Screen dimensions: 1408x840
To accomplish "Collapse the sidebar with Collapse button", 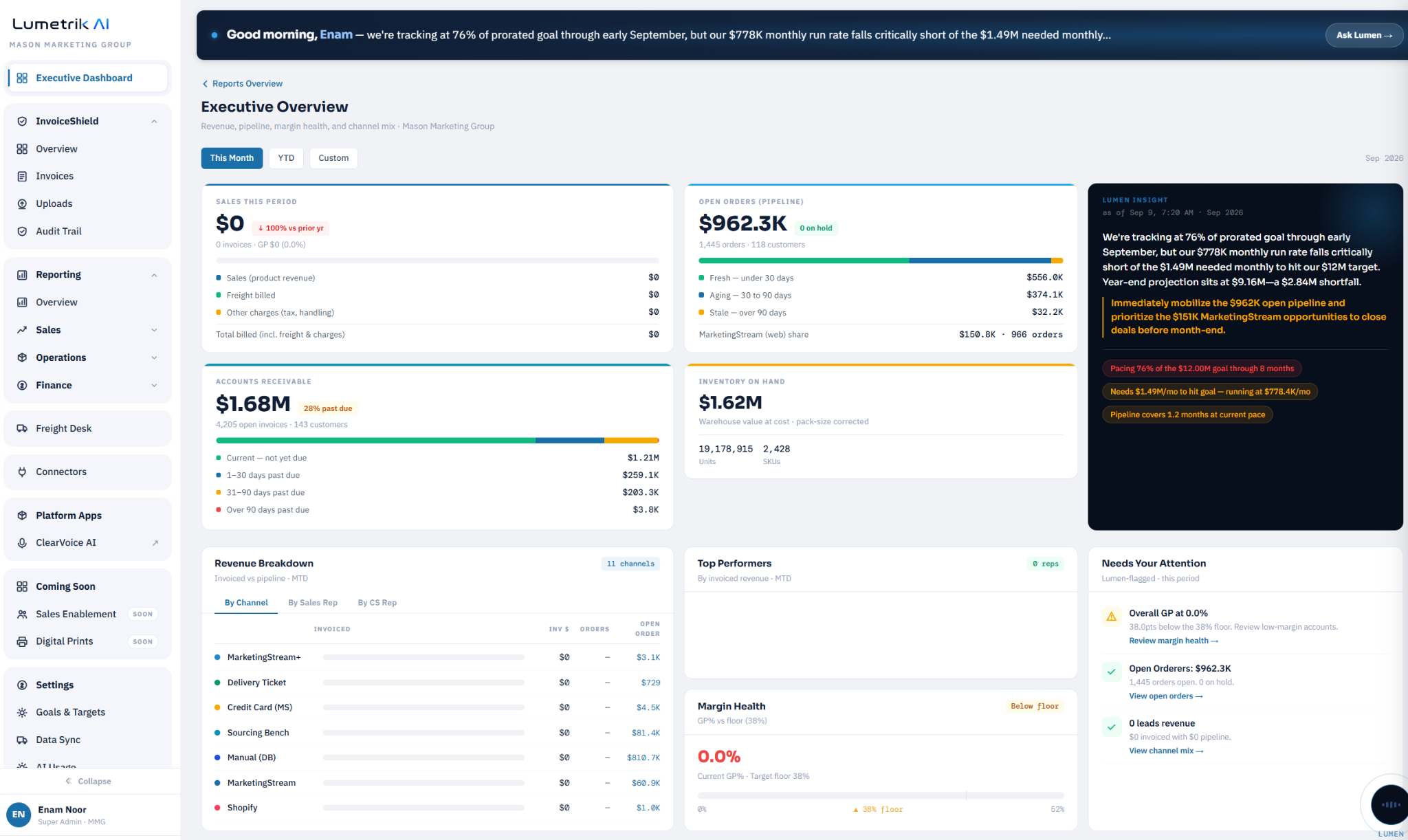I will point(88,781).
